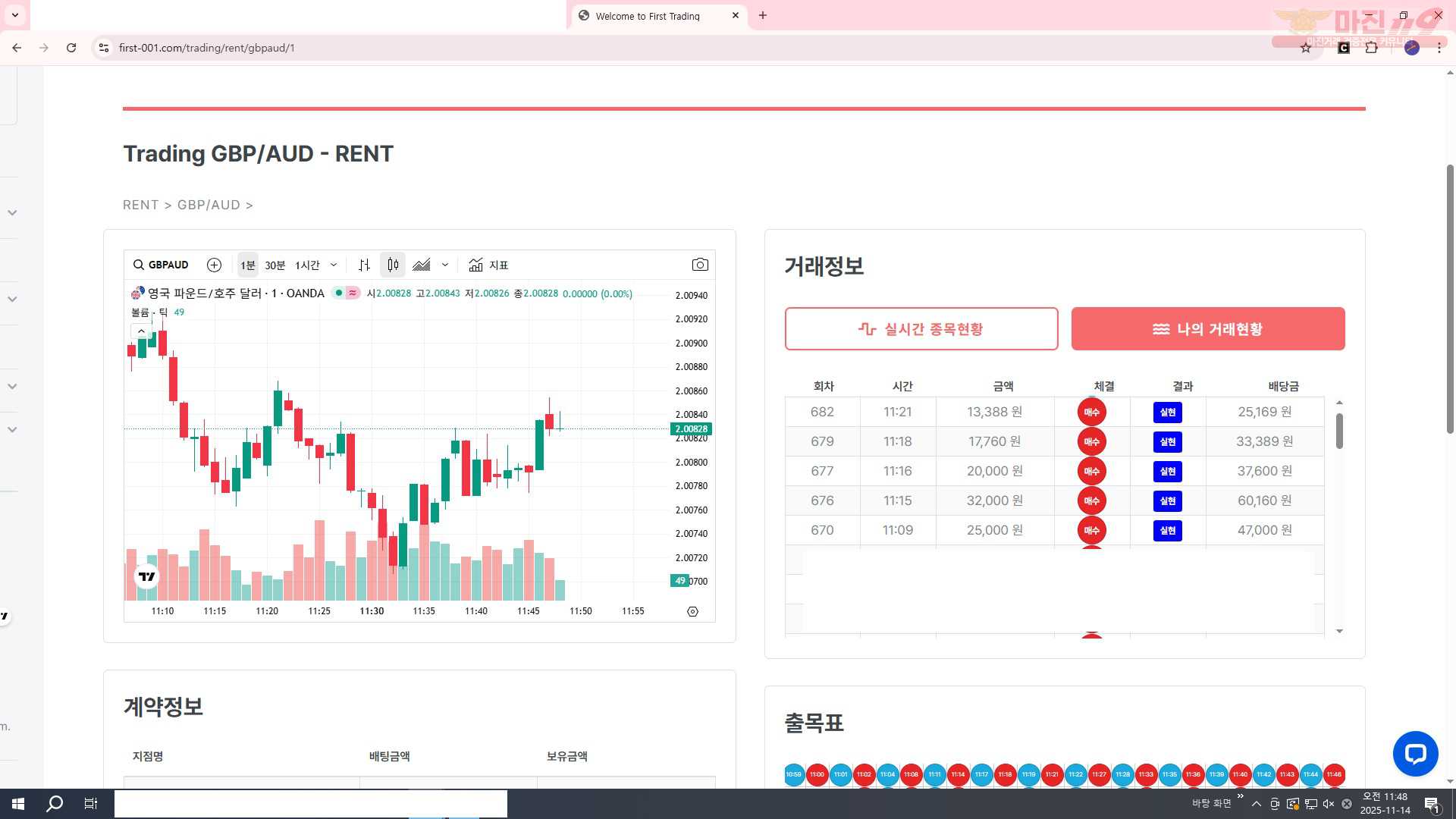Collapse the chart legend with caret
The height and width of the screenshot is (819, 1456).
click(x=141, y=331)
